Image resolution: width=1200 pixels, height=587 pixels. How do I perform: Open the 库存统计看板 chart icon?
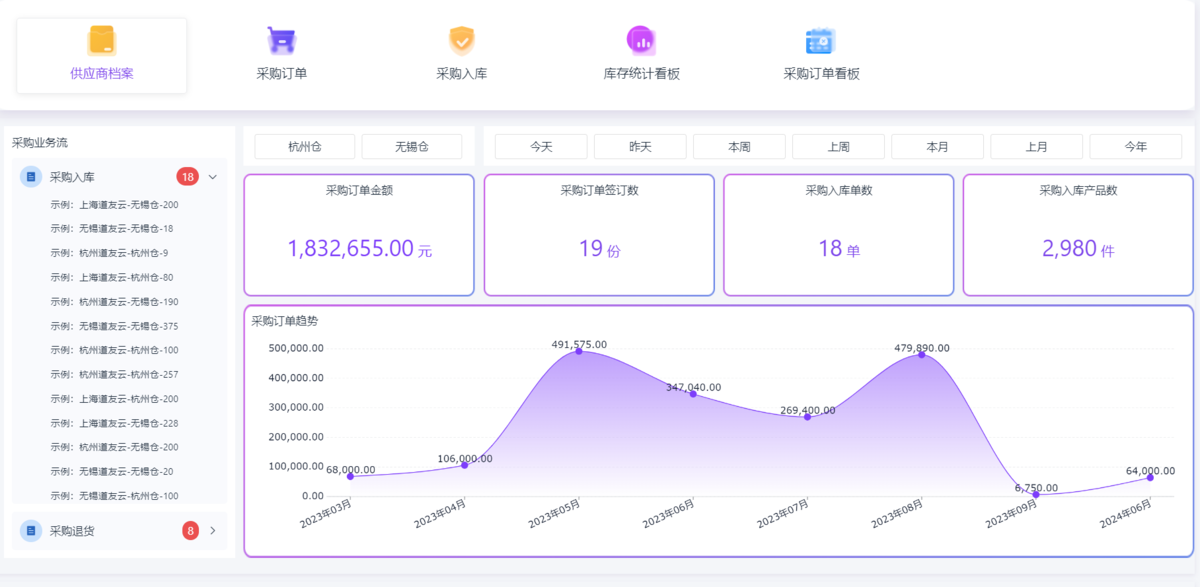641,40
